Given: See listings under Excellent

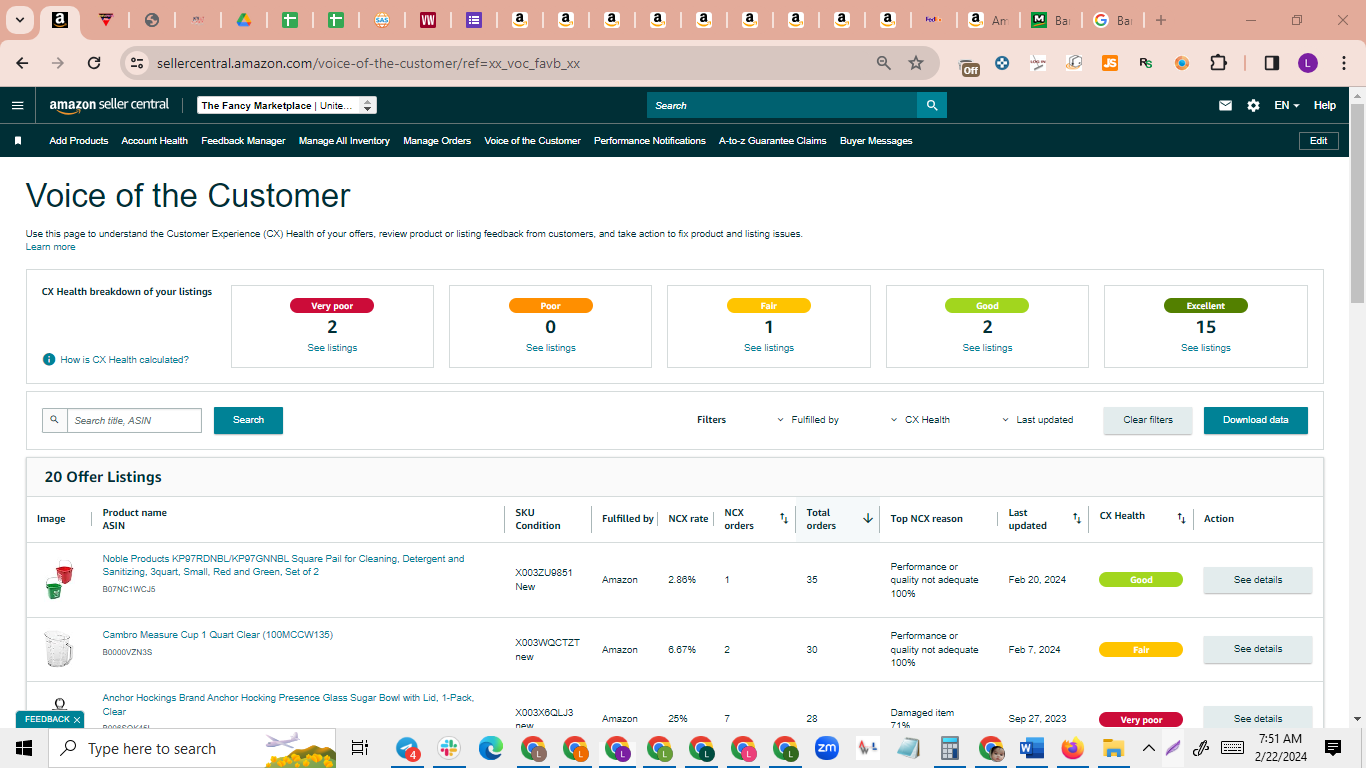Looking at the screenshot, I should point(1206,348).
